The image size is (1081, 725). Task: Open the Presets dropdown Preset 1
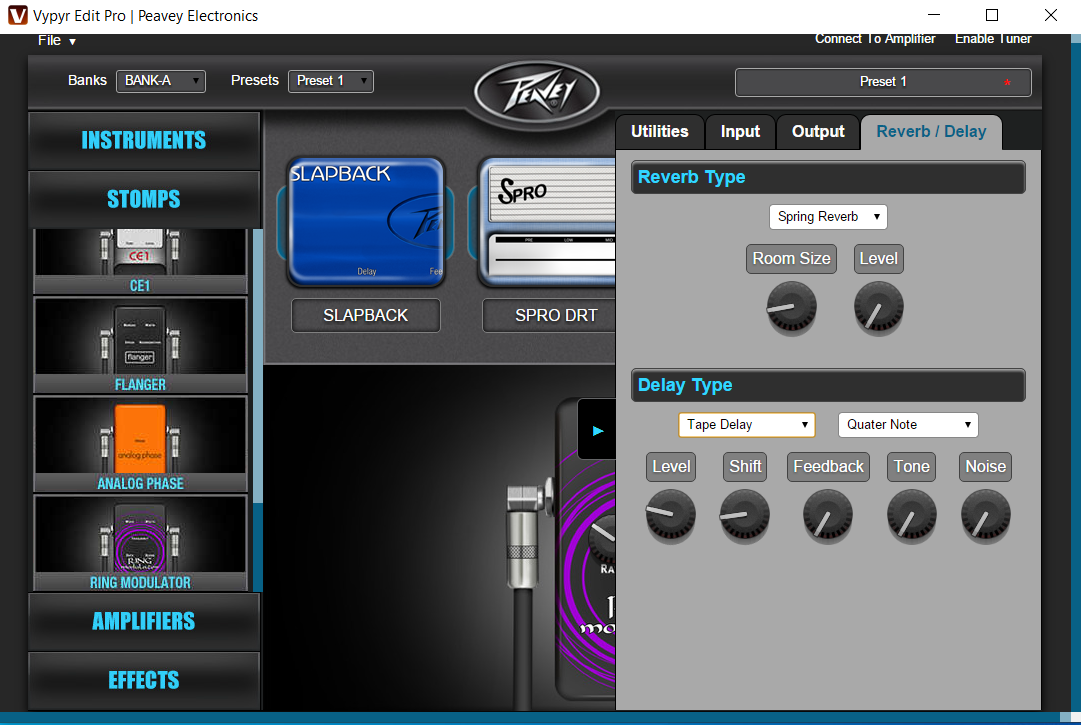(x=331, y=81)
